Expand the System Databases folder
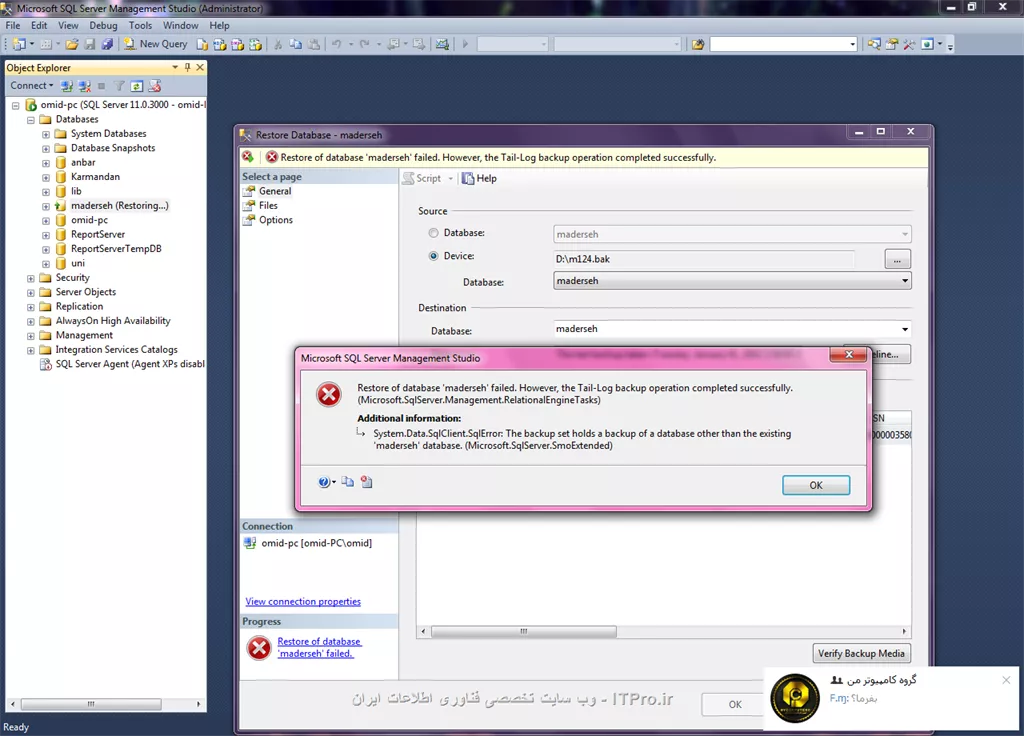Image resolution: width=1024 pixels, height=736 pixels. (46, 135)
